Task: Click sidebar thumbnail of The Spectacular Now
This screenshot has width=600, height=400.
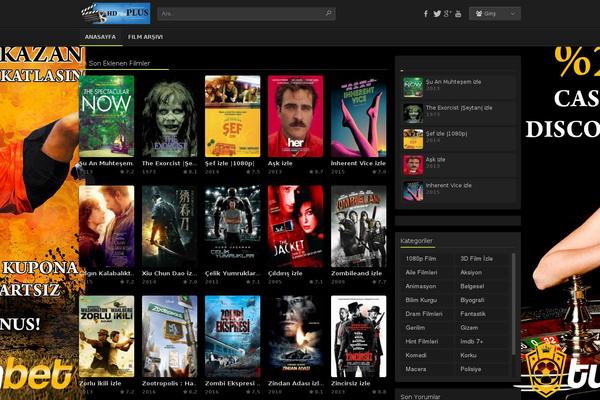Action: point(413,87)
